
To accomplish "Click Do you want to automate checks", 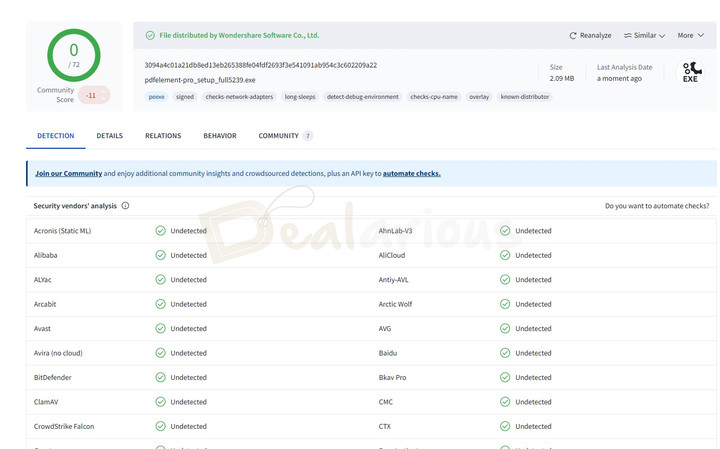I will point(657,206).
